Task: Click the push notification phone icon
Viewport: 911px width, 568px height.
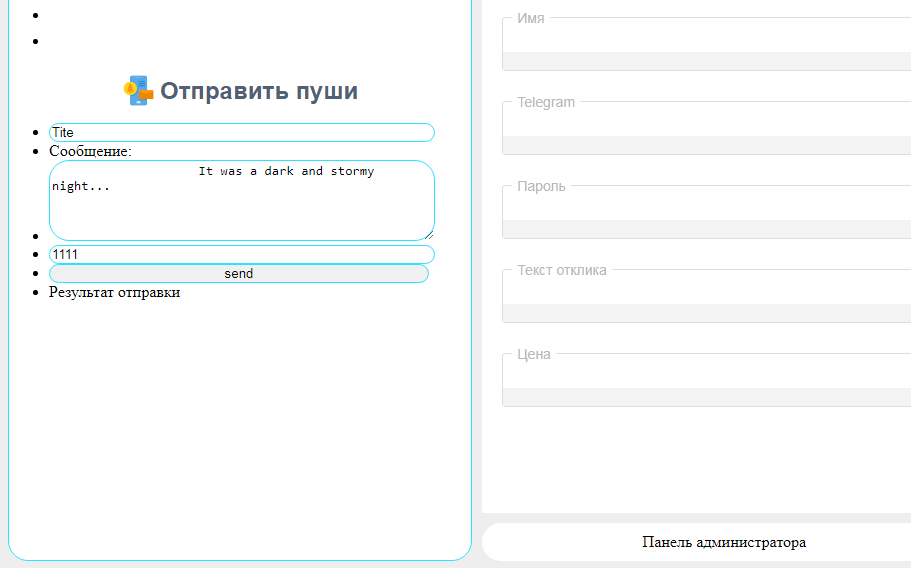Action: (x=138, y=91)
